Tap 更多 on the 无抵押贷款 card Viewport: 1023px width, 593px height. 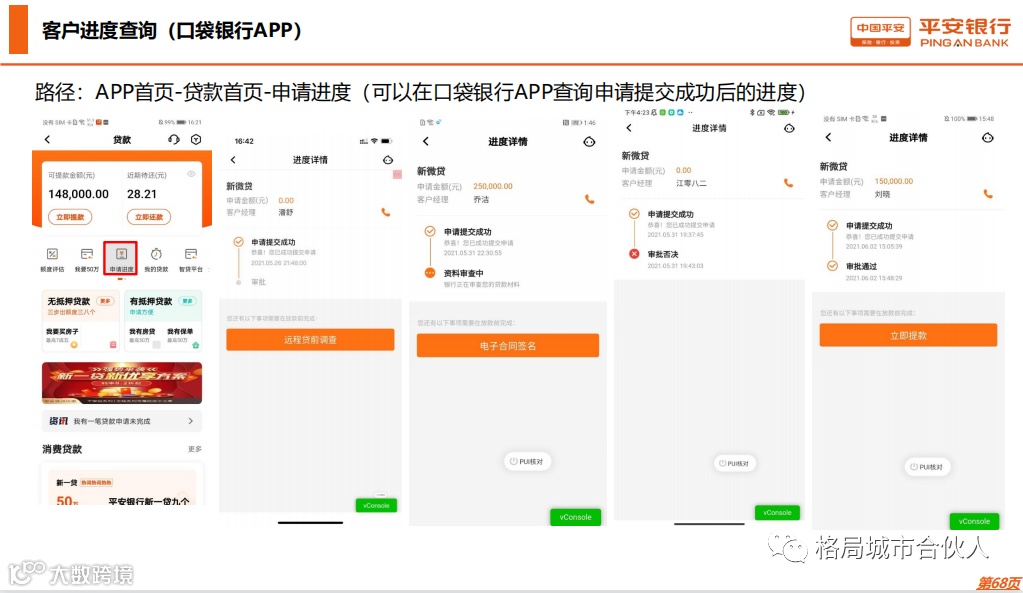[105, 301]
